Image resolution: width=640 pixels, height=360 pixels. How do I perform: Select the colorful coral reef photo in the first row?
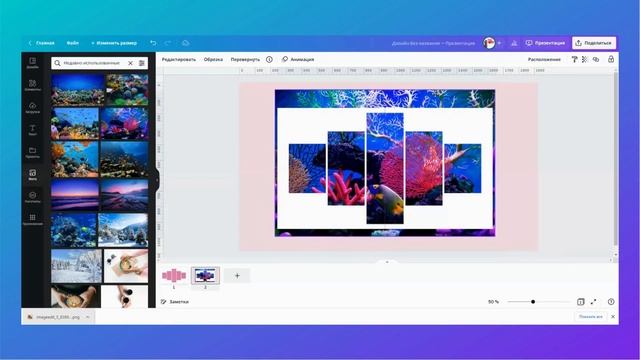(127, 90)
